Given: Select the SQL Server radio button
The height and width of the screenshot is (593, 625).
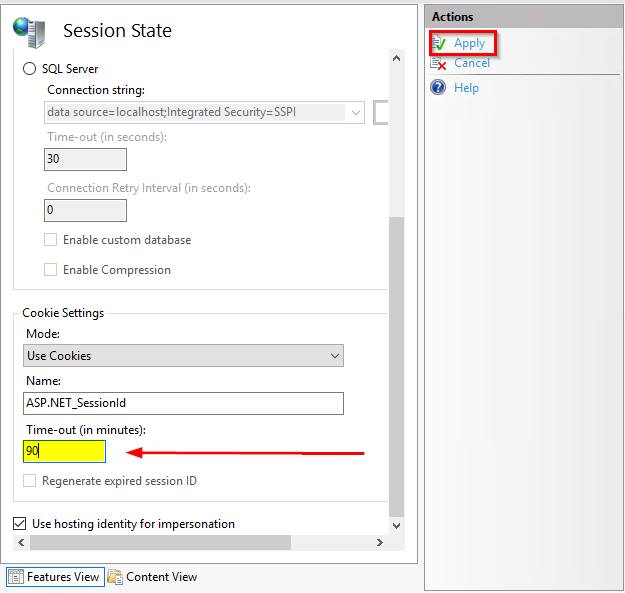Looking at the screenshot, I should click(x=29, y=69).
